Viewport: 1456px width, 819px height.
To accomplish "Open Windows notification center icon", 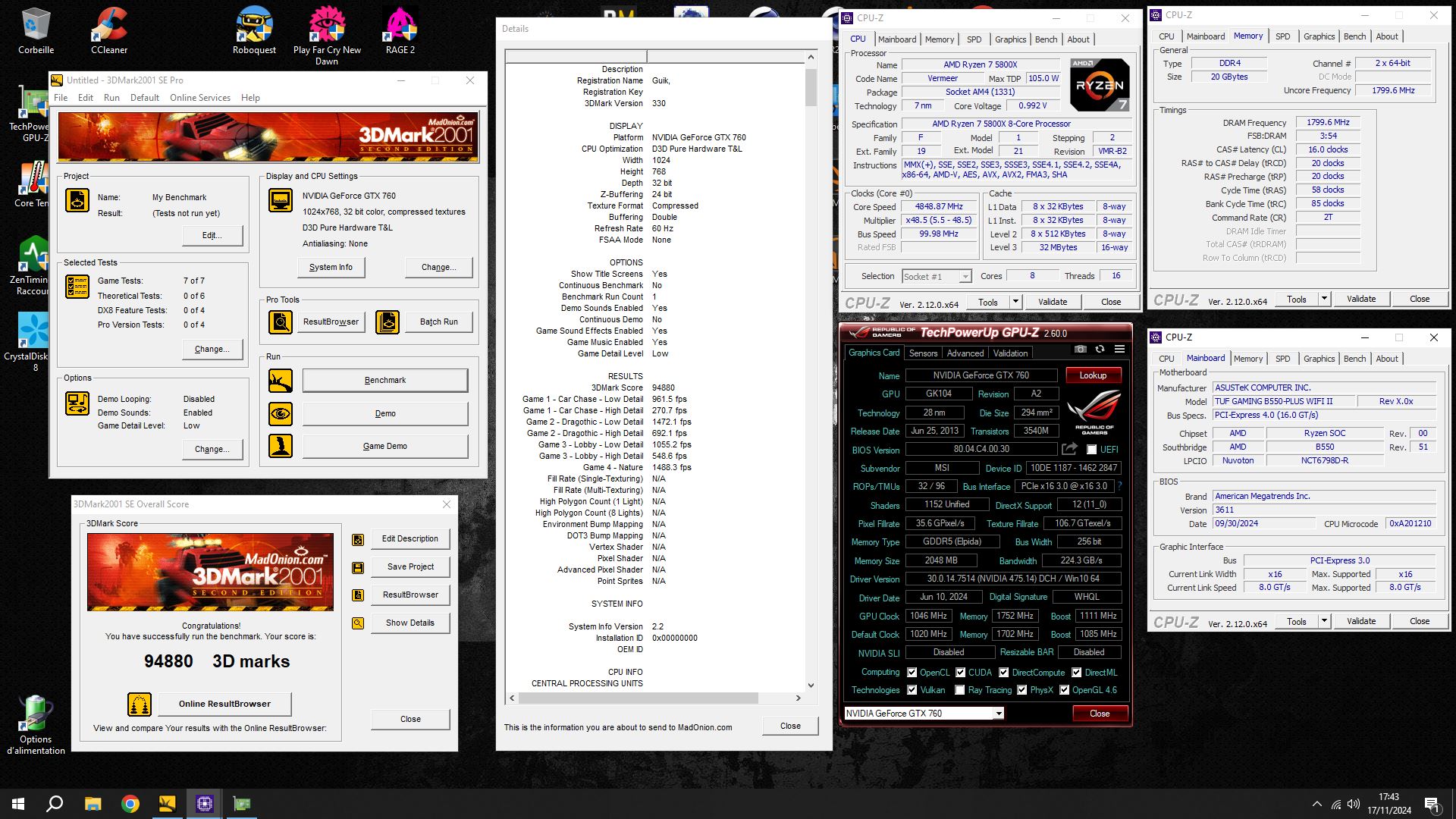I will click(x=1432, y=804).
